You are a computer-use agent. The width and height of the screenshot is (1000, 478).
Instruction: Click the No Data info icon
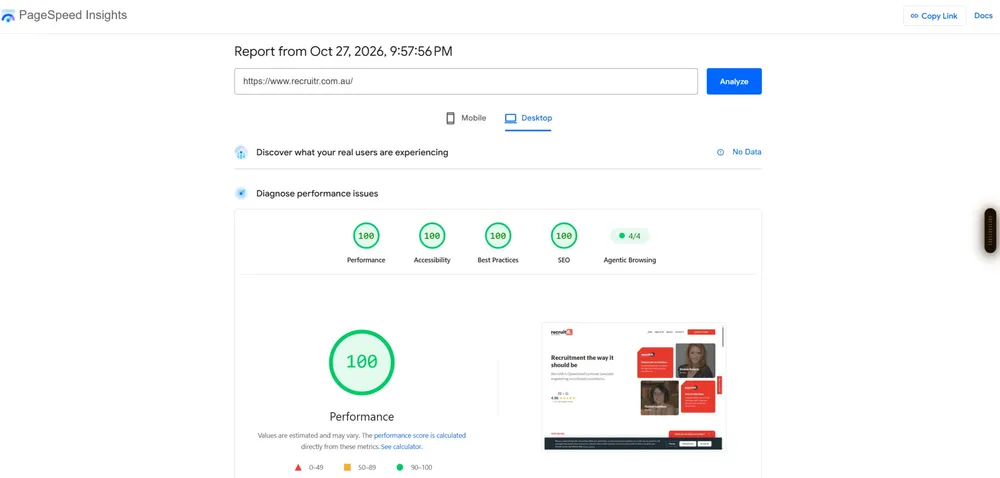click(721, 152)
